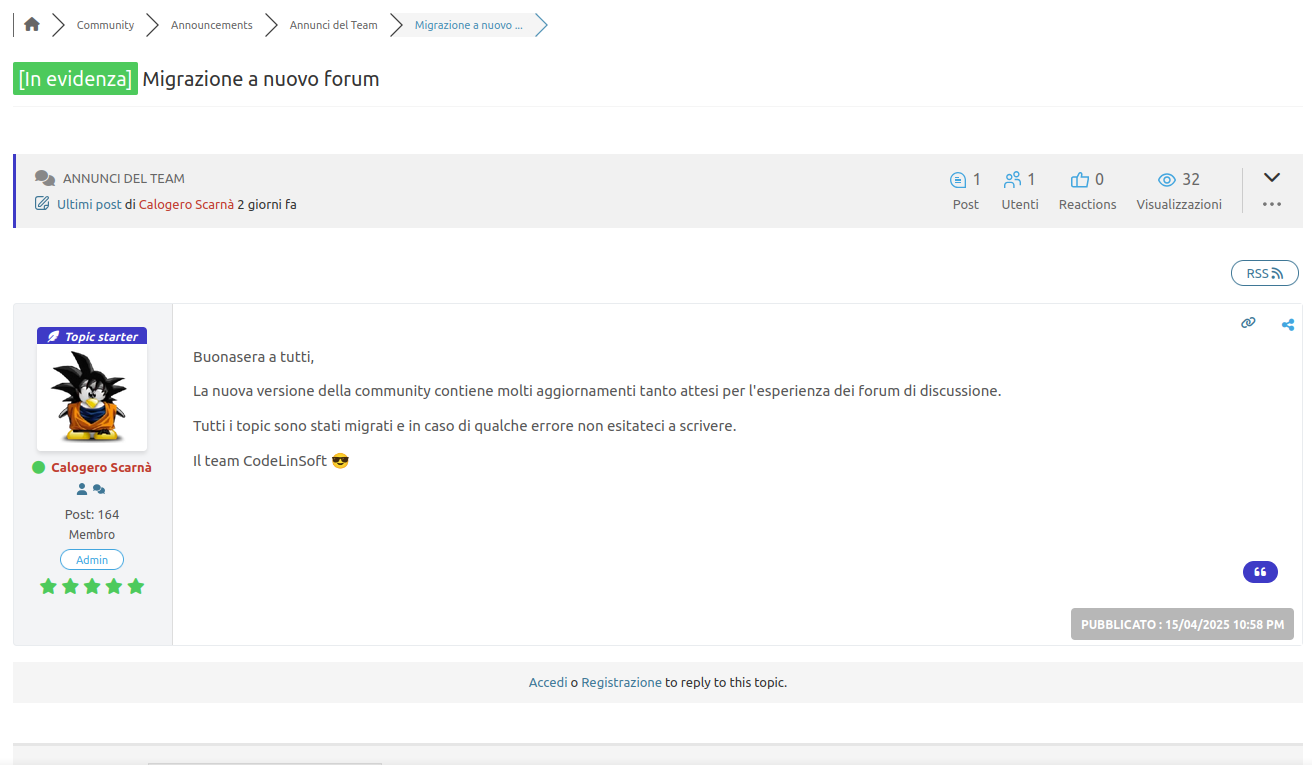Click Ultimi post link
This screenshot has height=765, width=1312.
tap(89, 204)
